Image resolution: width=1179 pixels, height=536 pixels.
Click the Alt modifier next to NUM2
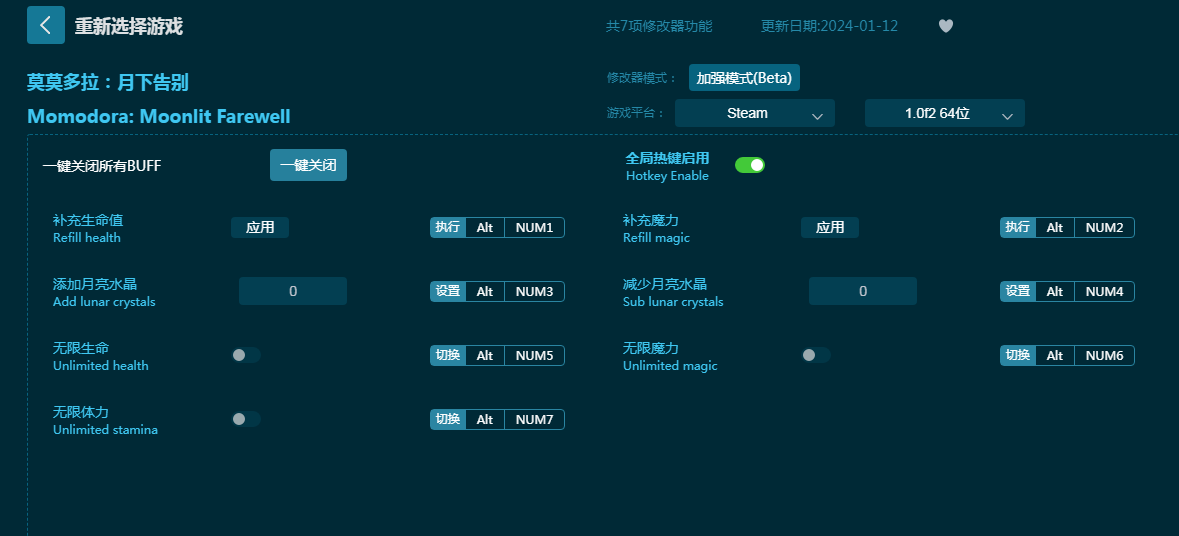tap(1055, 227)
